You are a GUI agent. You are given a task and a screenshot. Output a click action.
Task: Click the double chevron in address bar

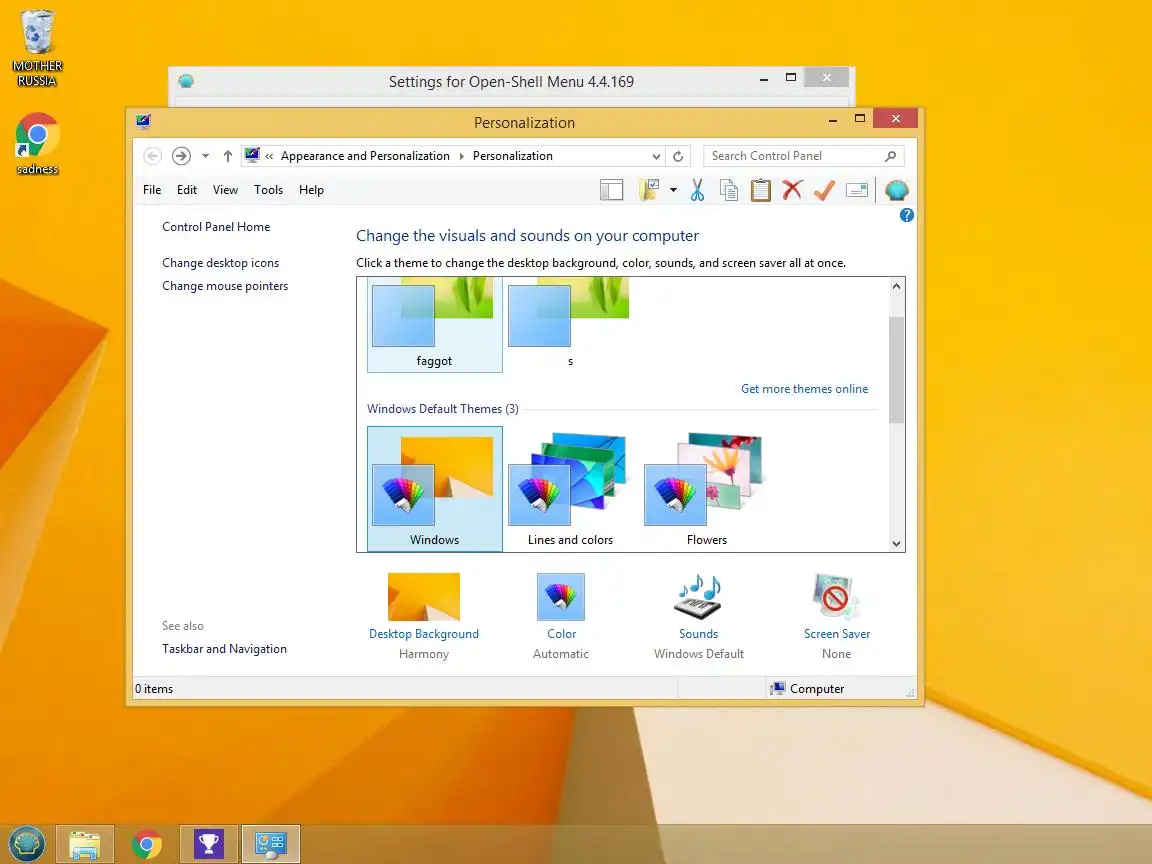click(270, 156)
